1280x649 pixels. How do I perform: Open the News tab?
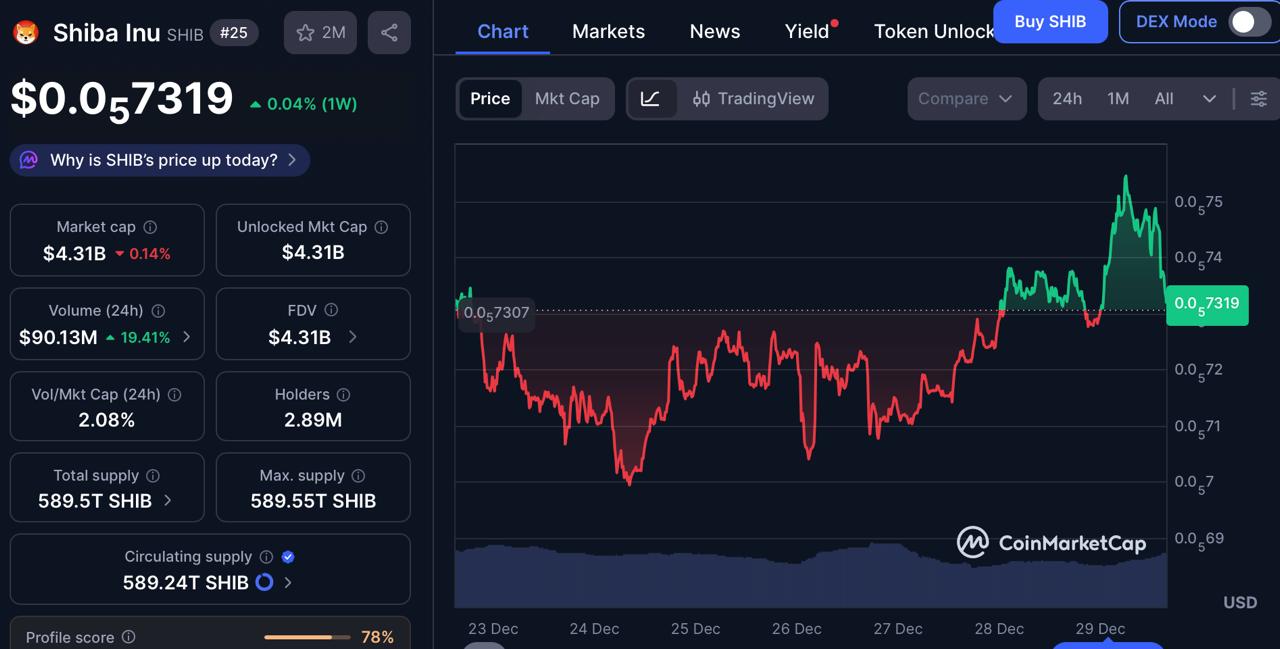coord(714,31)
